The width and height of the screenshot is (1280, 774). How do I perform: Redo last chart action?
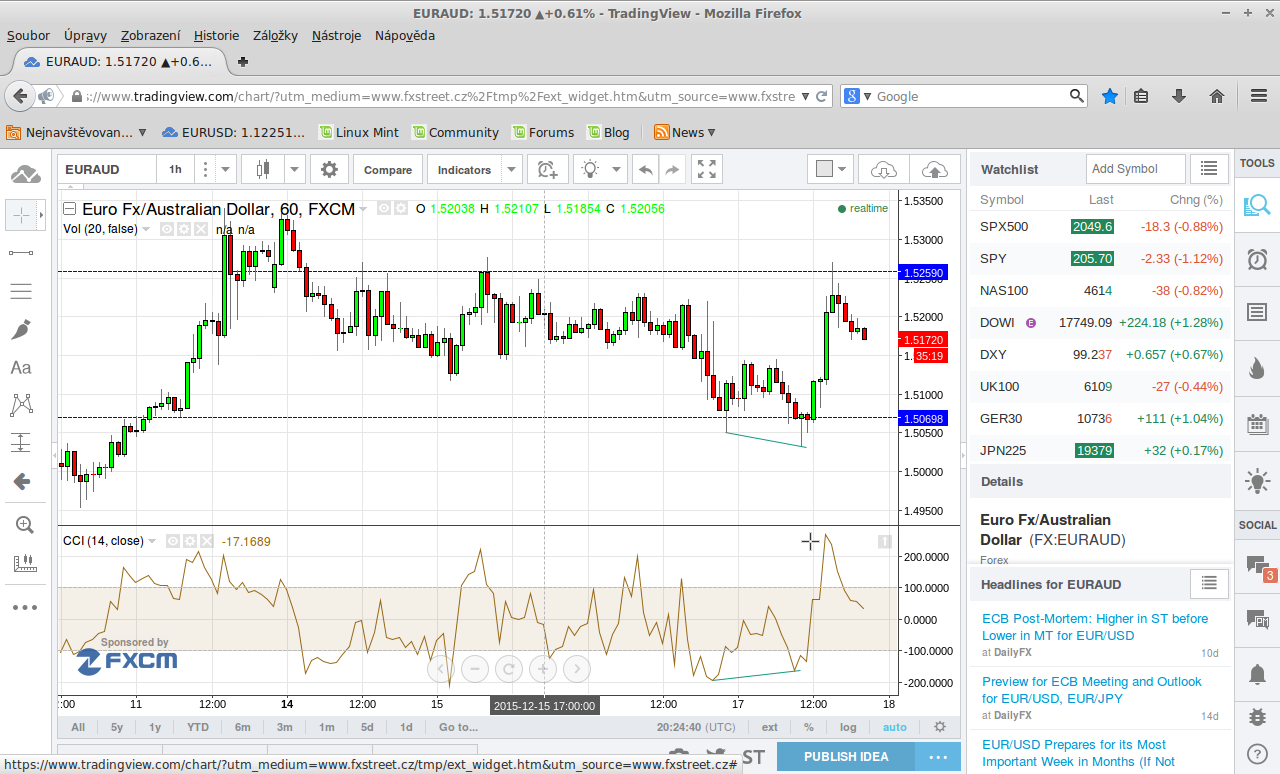coord(672,170)
